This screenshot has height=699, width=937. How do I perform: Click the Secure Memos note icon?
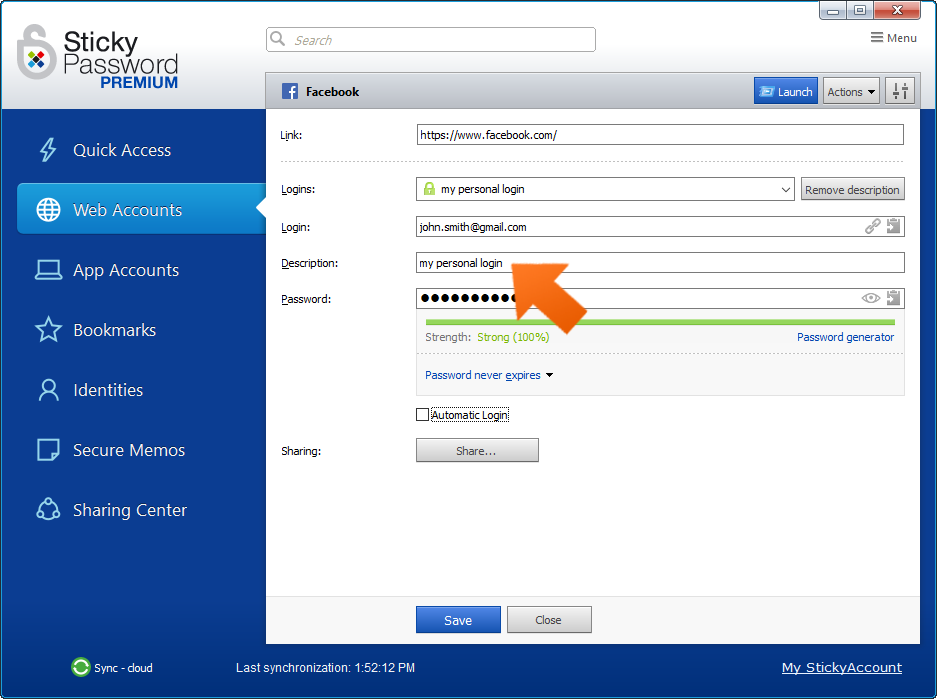pyautogui.click(x=48, y=450)
